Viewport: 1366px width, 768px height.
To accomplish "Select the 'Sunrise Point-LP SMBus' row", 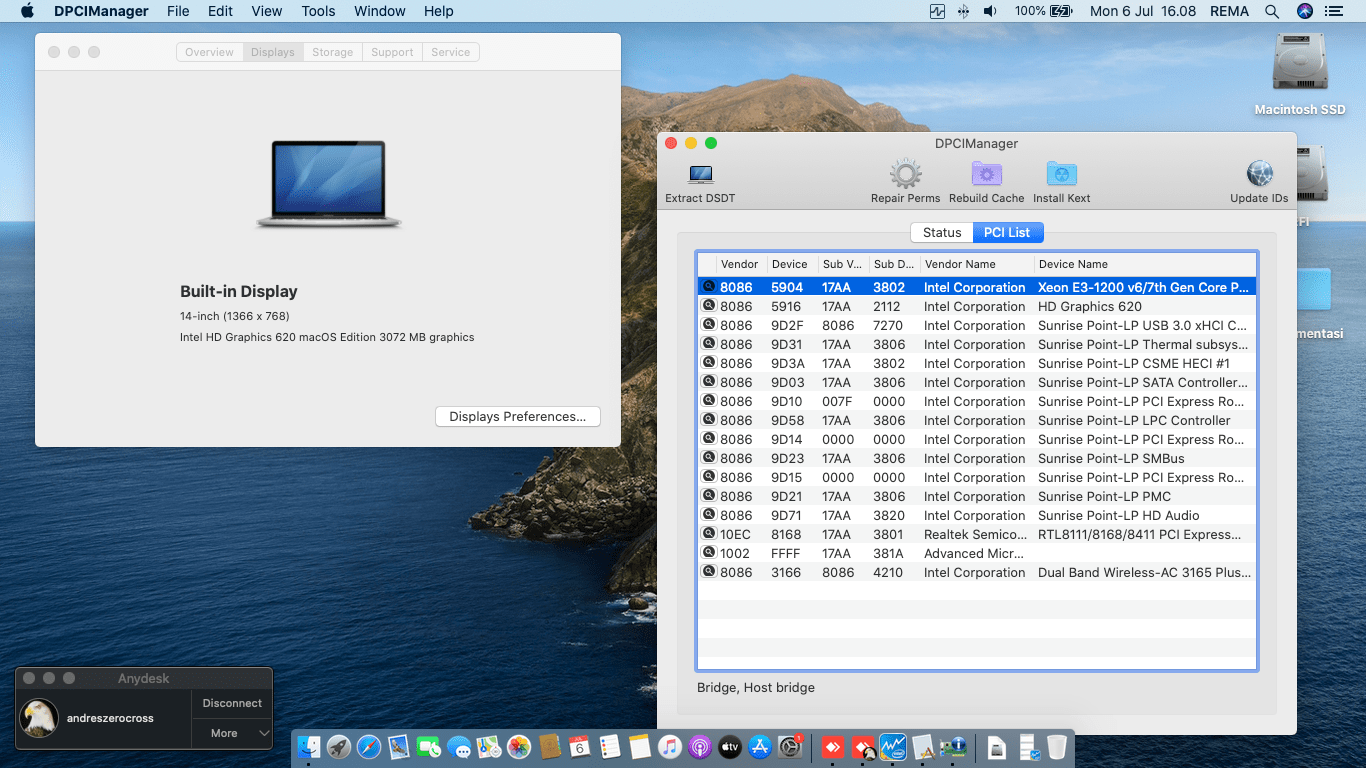I will pyautogui.click(x=976, y=458).
